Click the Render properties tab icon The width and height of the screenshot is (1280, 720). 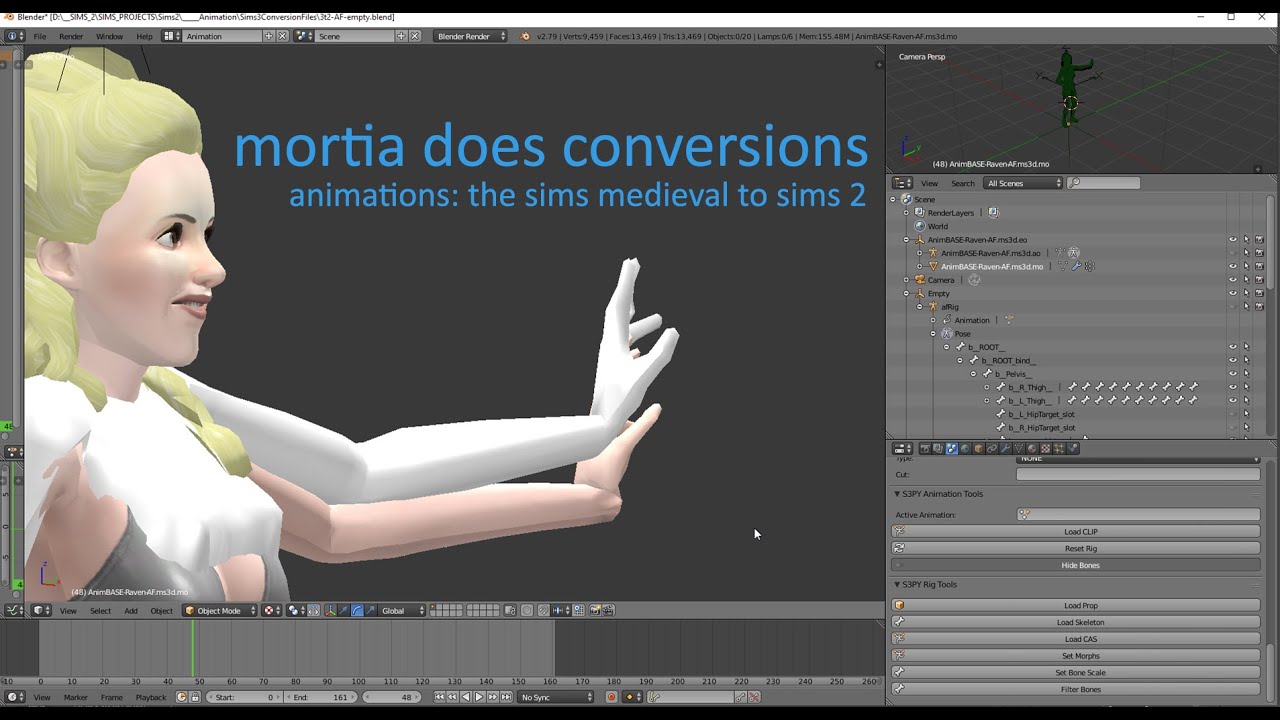click(x=925, y=449)
